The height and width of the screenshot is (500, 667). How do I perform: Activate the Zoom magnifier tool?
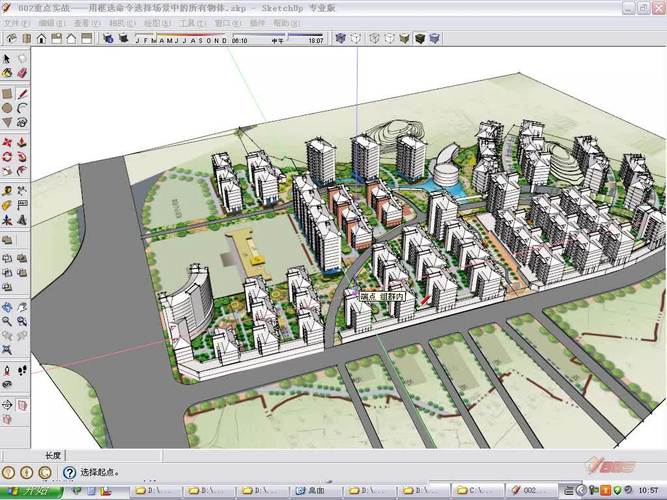7,321
